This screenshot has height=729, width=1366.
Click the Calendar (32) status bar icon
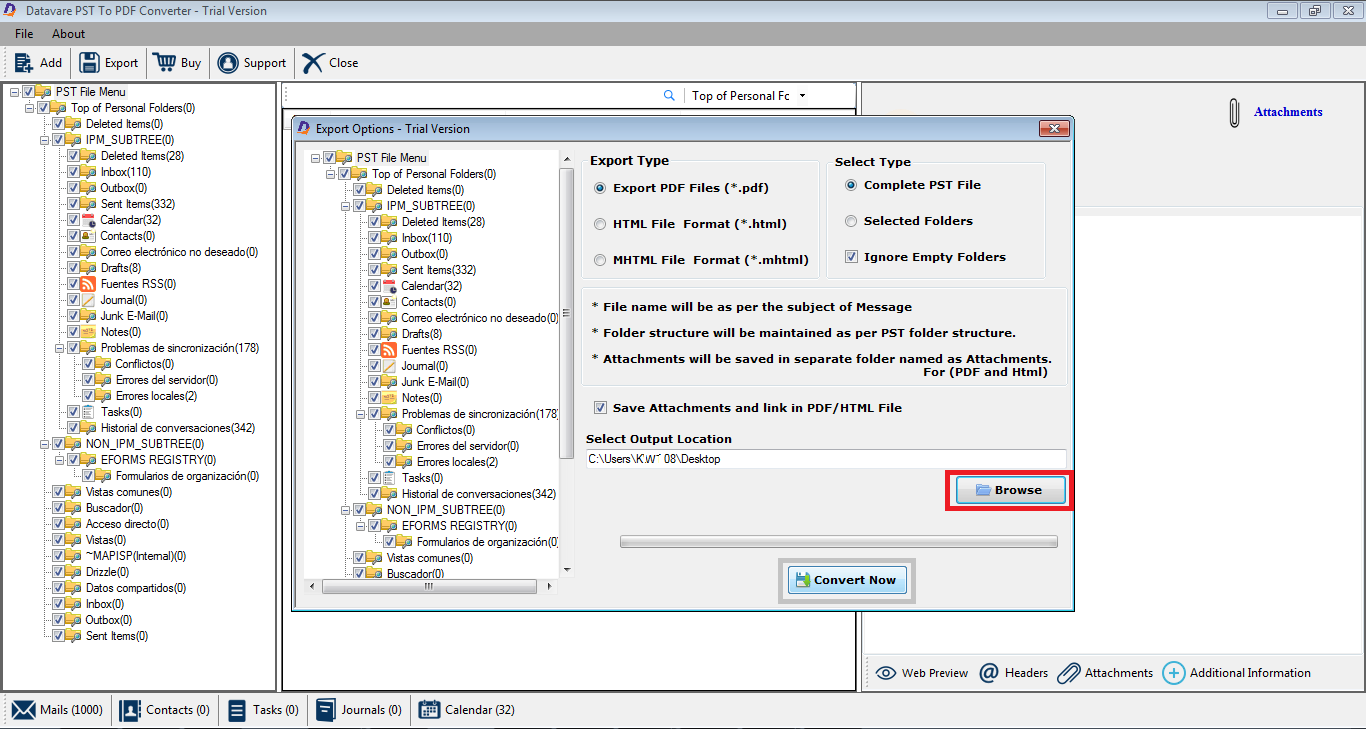429,710
